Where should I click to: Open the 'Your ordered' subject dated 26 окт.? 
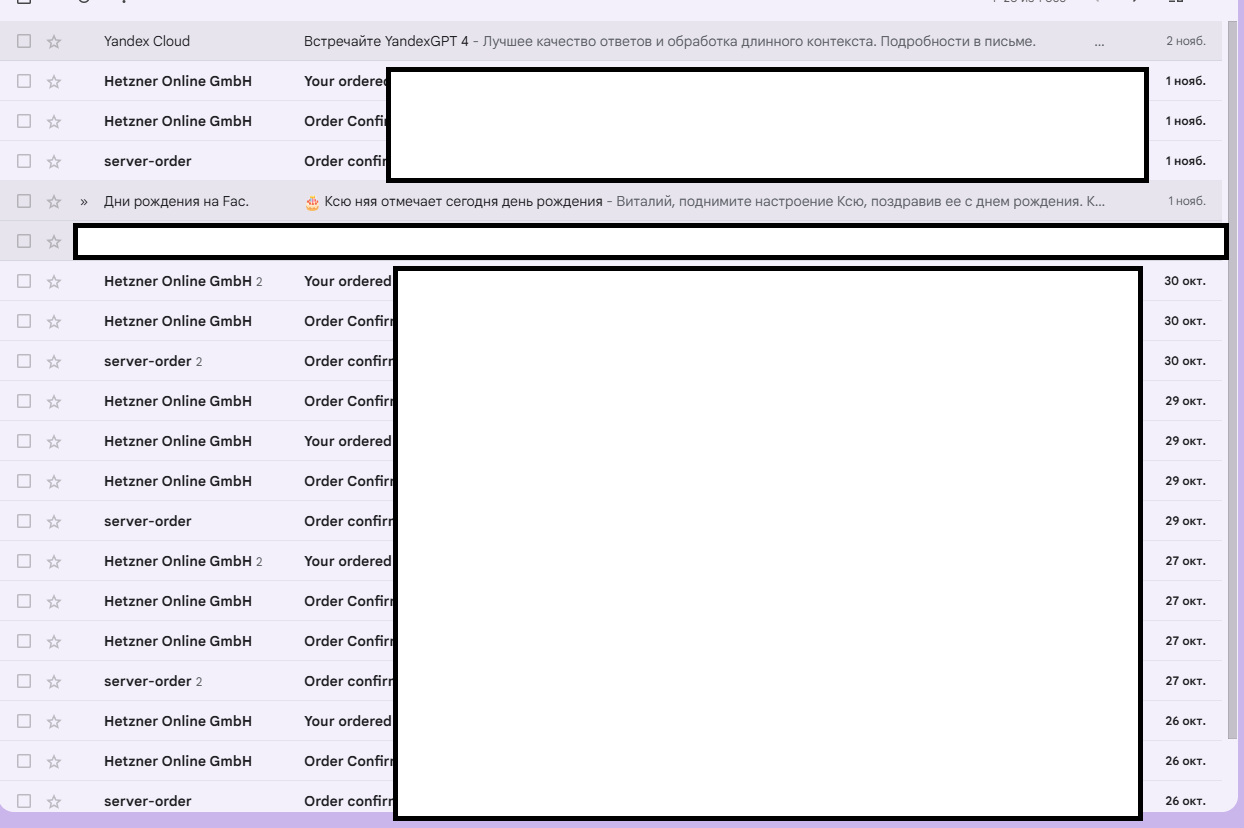pos(348,721)
